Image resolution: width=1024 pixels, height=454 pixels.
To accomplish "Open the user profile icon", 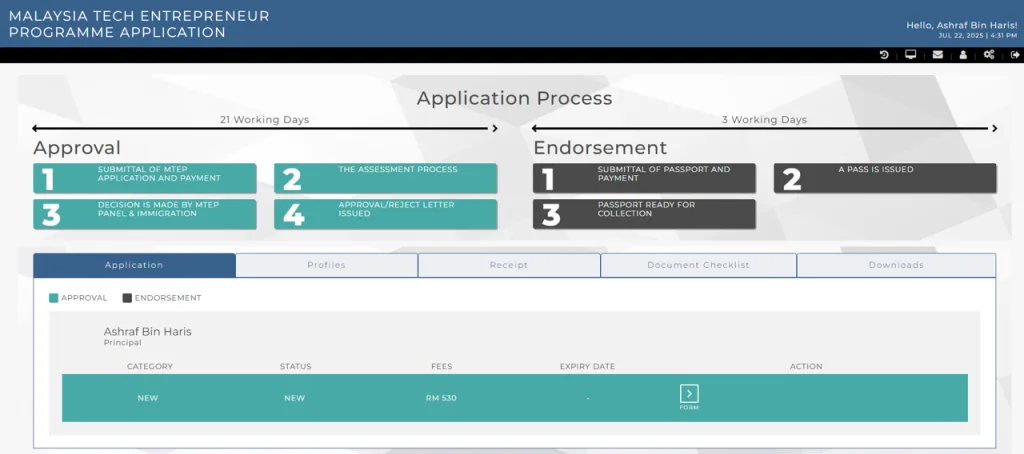I will click(963, 55).
